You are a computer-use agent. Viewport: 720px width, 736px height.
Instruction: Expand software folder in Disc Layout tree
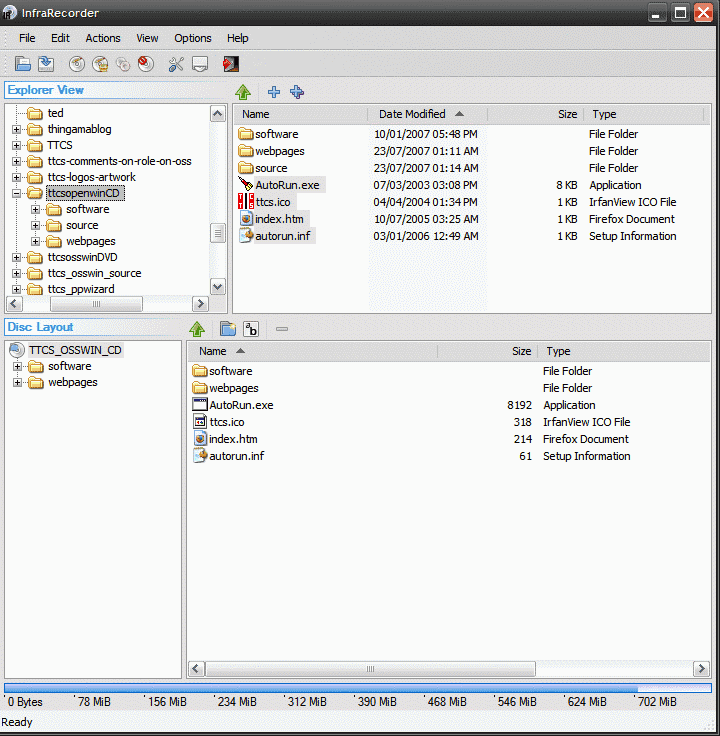click(x=17, y=366)
